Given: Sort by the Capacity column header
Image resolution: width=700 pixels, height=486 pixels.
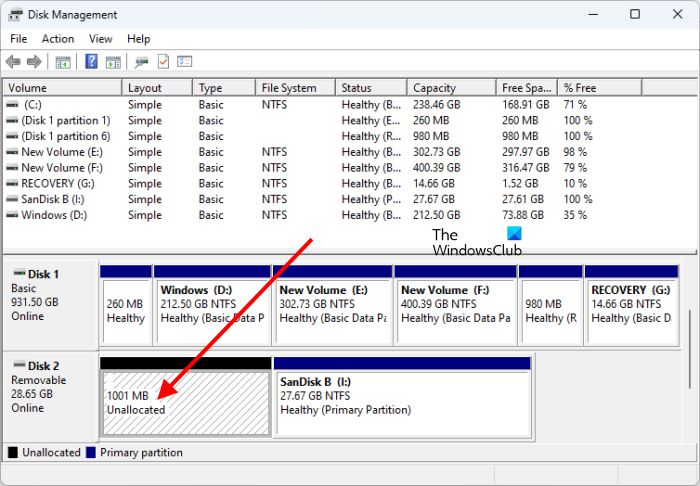Looking at the screenshot, I should 452,88.
